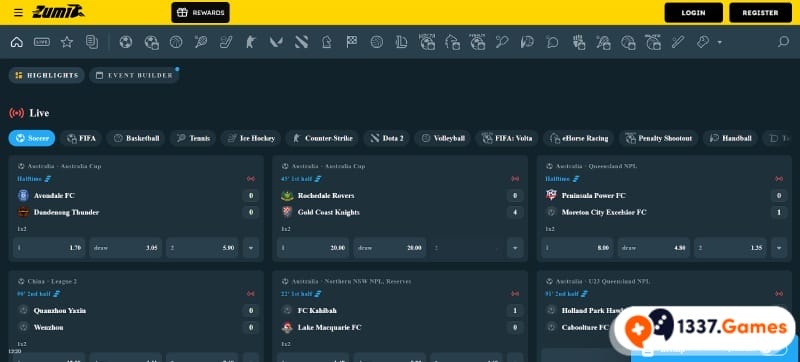
Task: Expand more markets for Peninsula Power FC match
Action: point(779,248)
